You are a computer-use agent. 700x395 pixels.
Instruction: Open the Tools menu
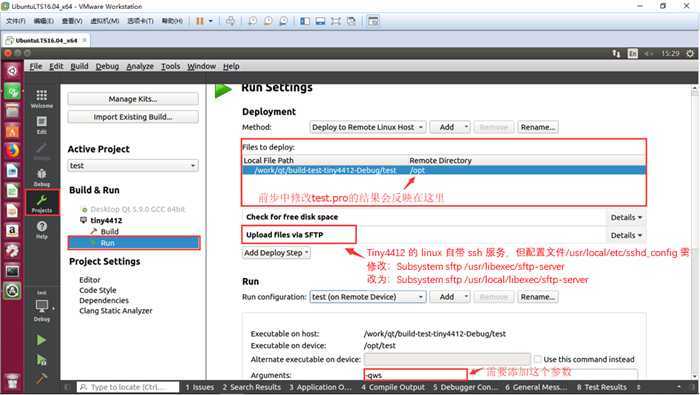pos(171,66)
